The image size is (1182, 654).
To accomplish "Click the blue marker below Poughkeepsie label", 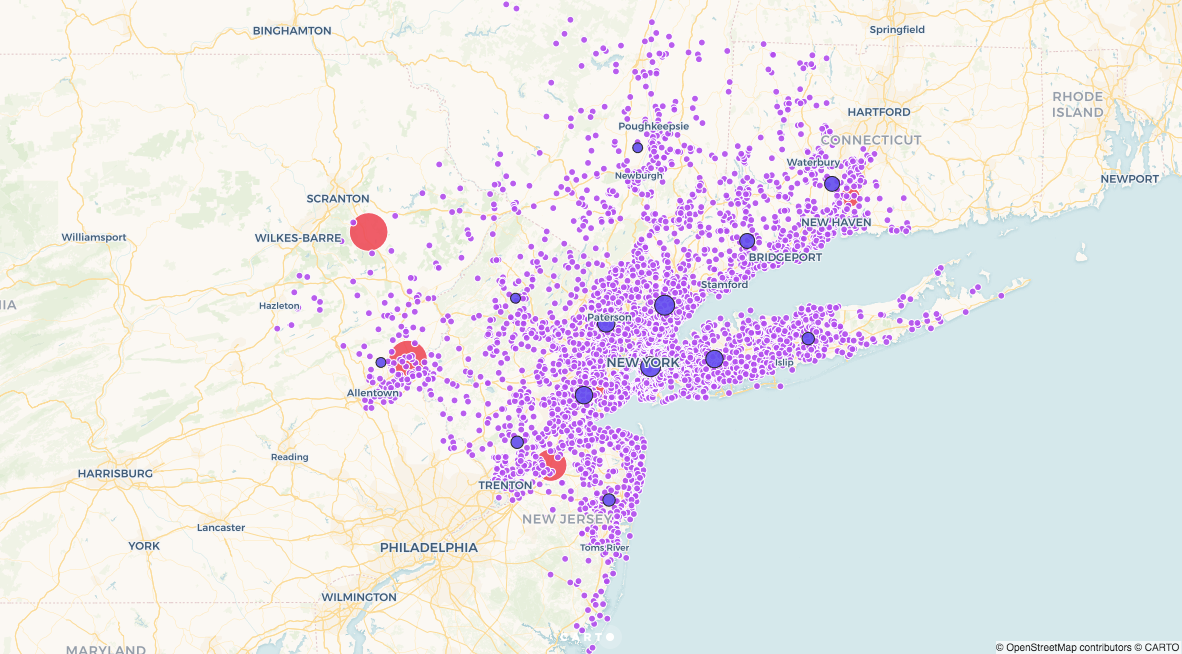I will (x=638, y=148).
